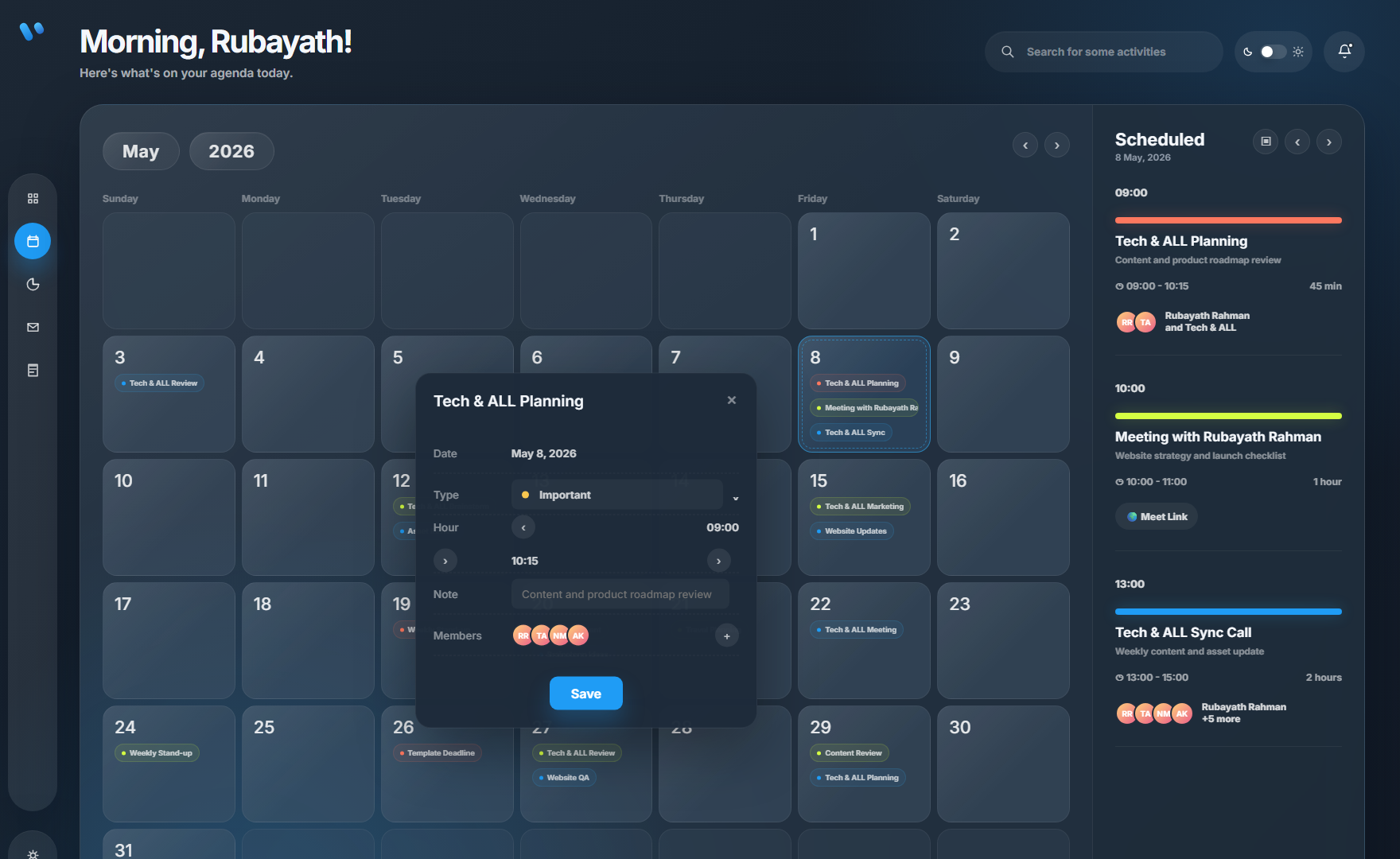This screenshot has width=1400, height=859.
Task: Open Weekly Stand-up tag on May 24
Action: pos(157,753)
